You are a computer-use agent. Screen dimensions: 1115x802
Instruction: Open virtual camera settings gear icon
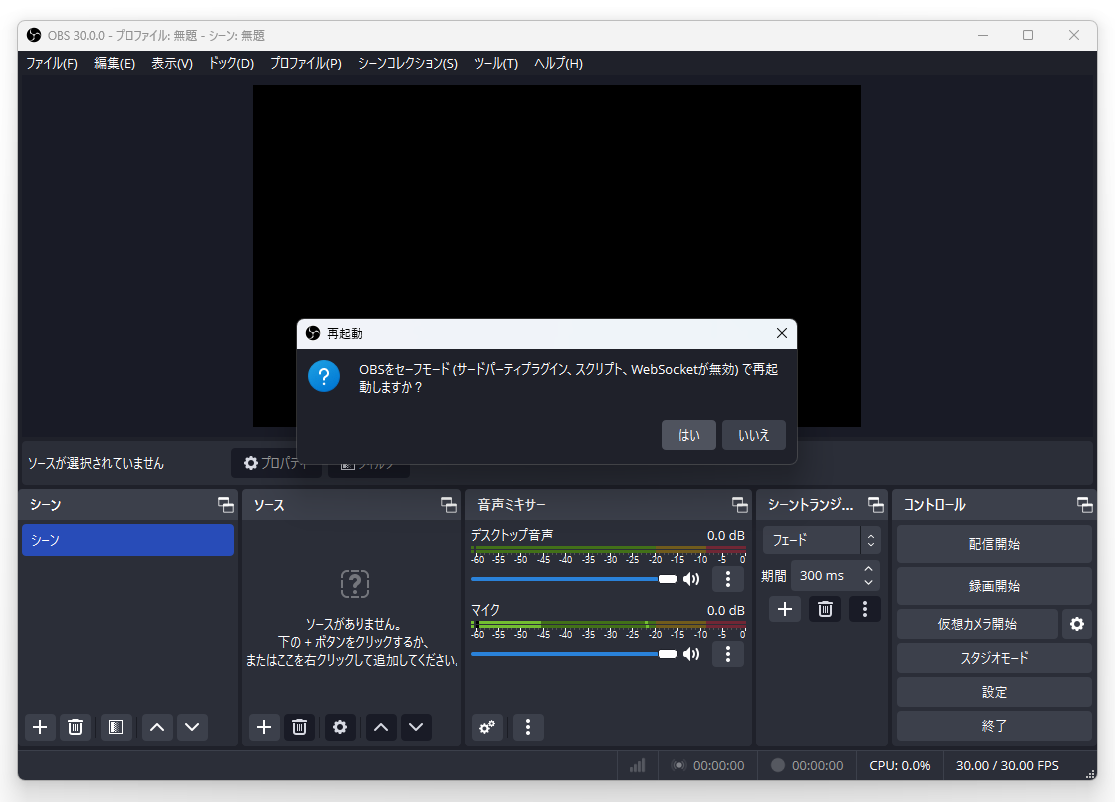tap(1077, 624)
